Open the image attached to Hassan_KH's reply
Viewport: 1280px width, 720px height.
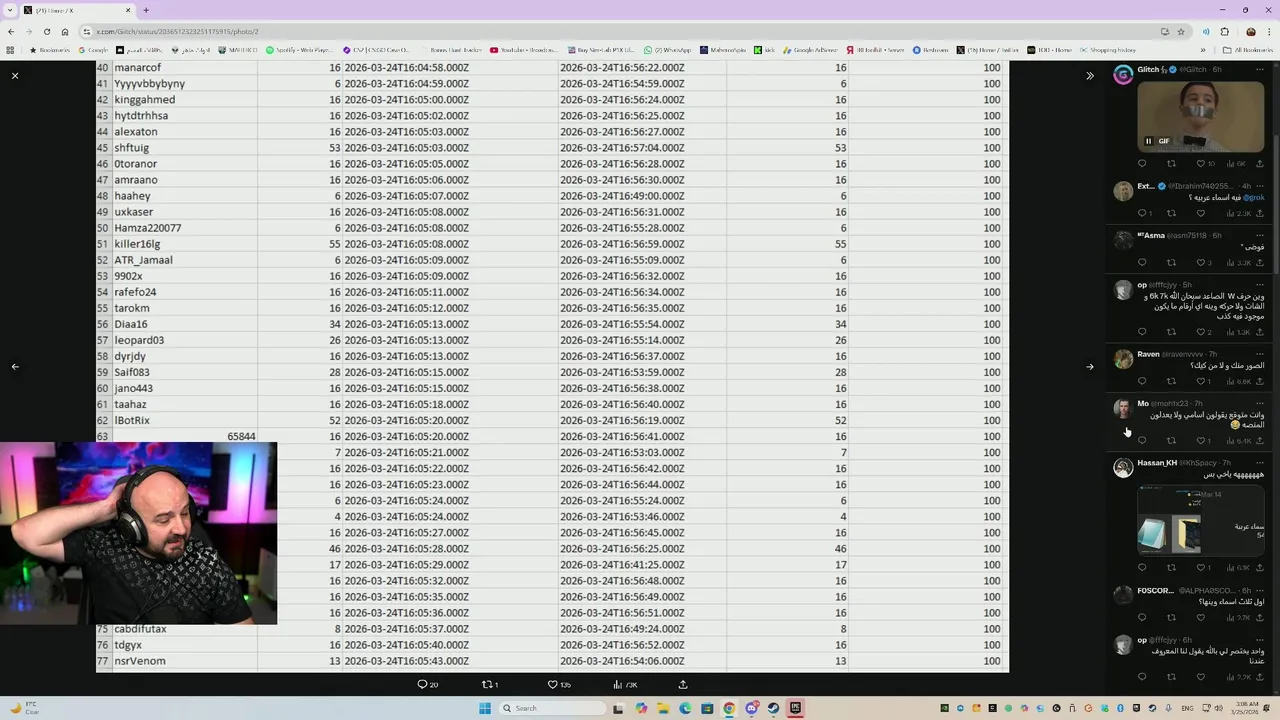[1201, 520]
